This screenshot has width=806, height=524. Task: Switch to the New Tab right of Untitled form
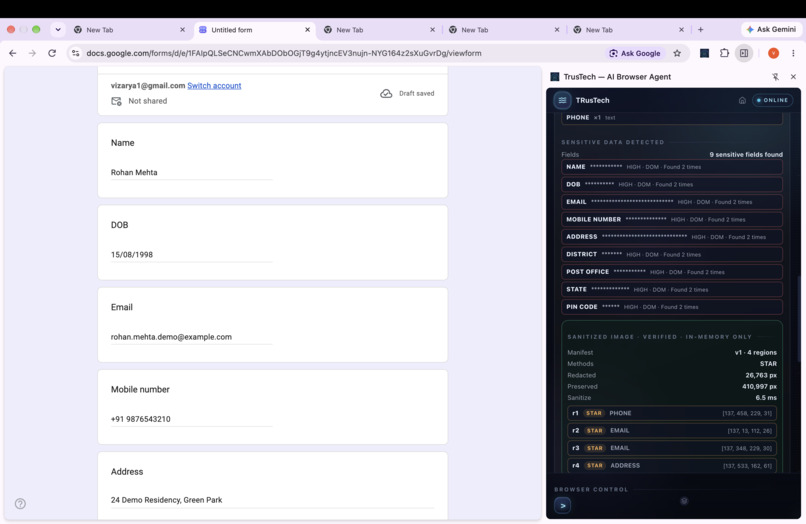coord(379,30)
